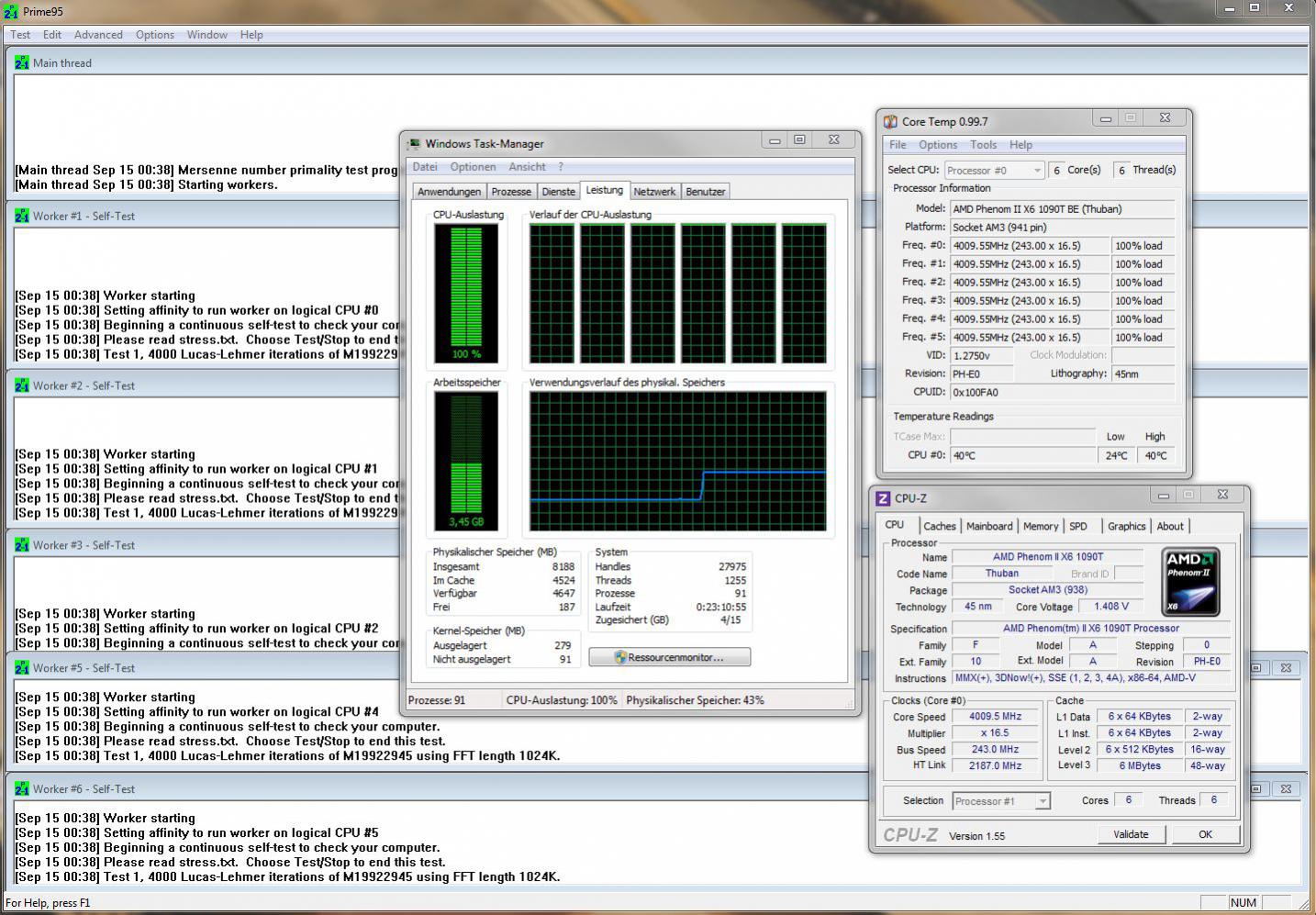Click the Main thread window icon
The image size is (1316, 915).
tap(22, 63)
